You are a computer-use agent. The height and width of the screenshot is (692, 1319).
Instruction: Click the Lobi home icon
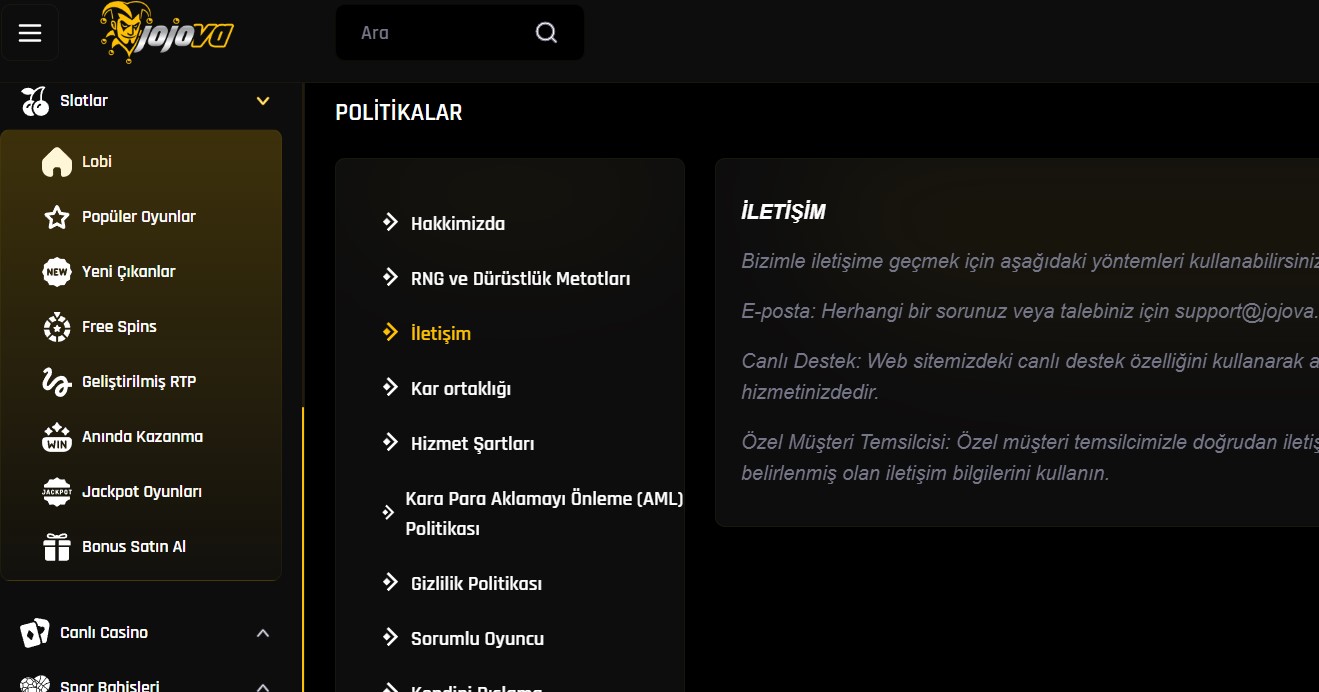click(x=57, y=162)
